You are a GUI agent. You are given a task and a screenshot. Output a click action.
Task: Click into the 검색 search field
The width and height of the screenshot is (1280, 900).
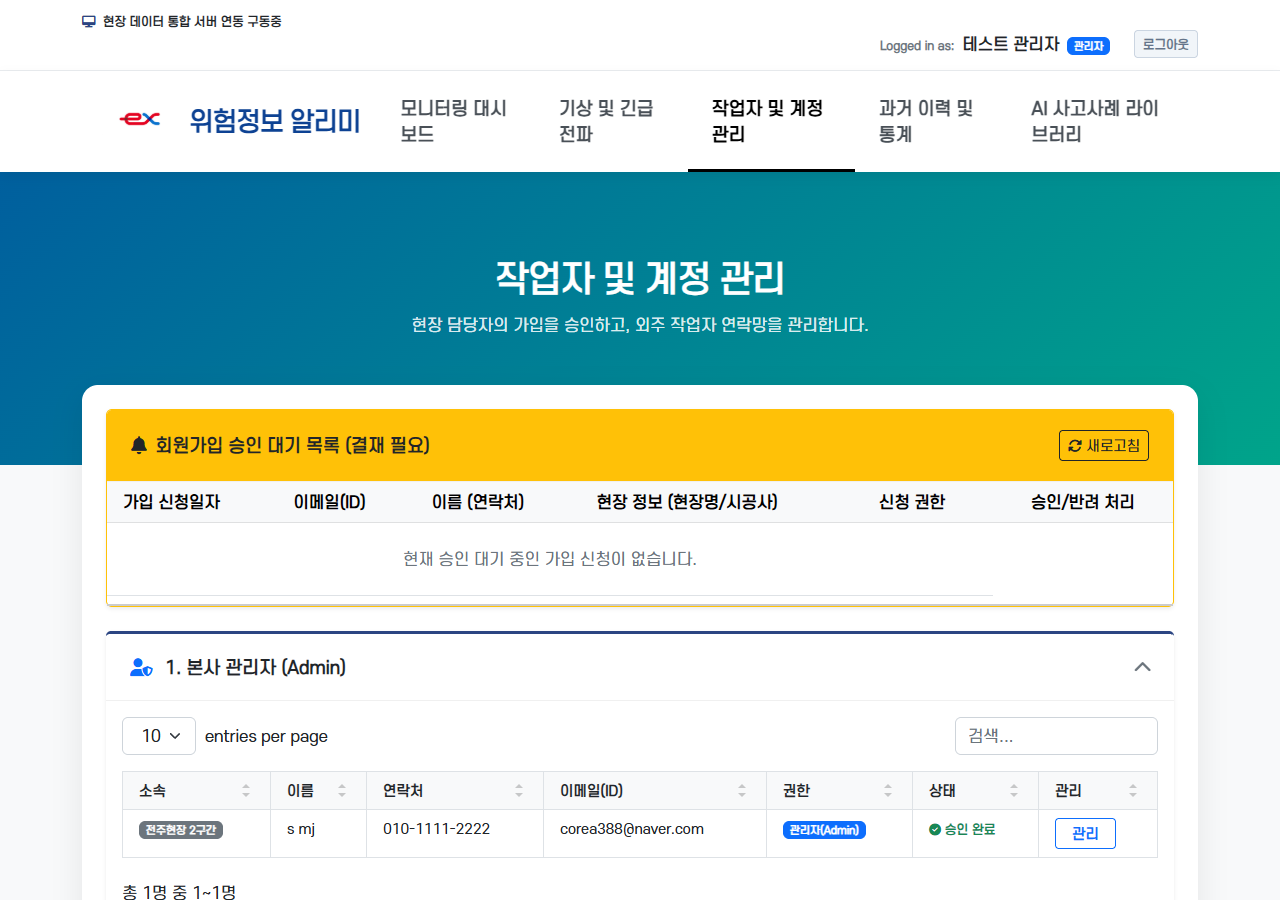tap(1056, 736)
